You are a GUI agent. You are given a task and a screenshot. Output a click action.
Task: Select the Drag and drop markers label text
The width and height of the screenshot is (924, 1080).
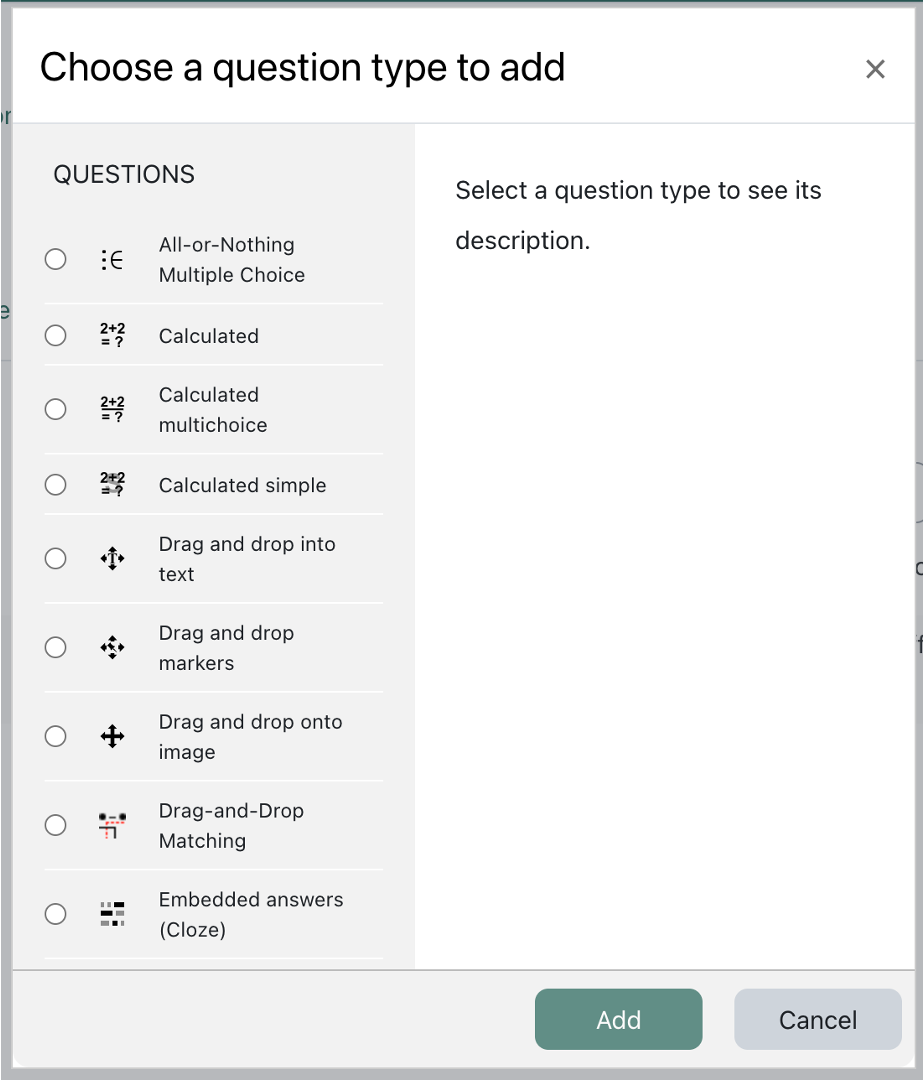[x=227, y=647]
